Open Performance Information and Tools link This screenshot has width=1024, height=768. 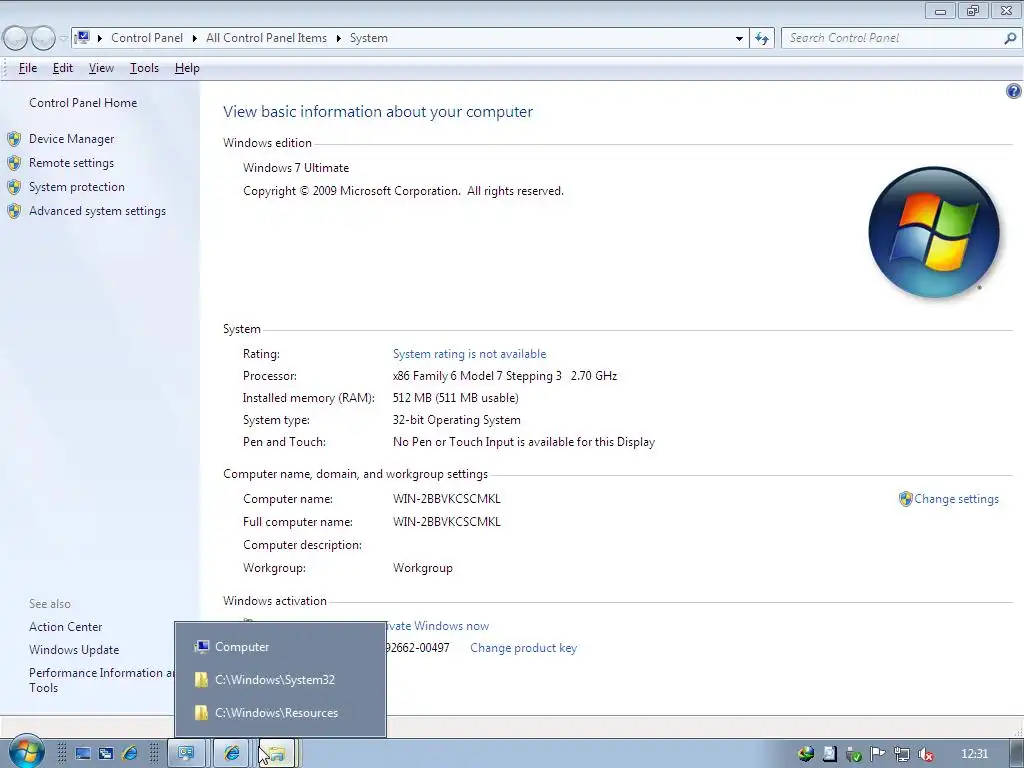pyautogui.click(x=101, y=680)
